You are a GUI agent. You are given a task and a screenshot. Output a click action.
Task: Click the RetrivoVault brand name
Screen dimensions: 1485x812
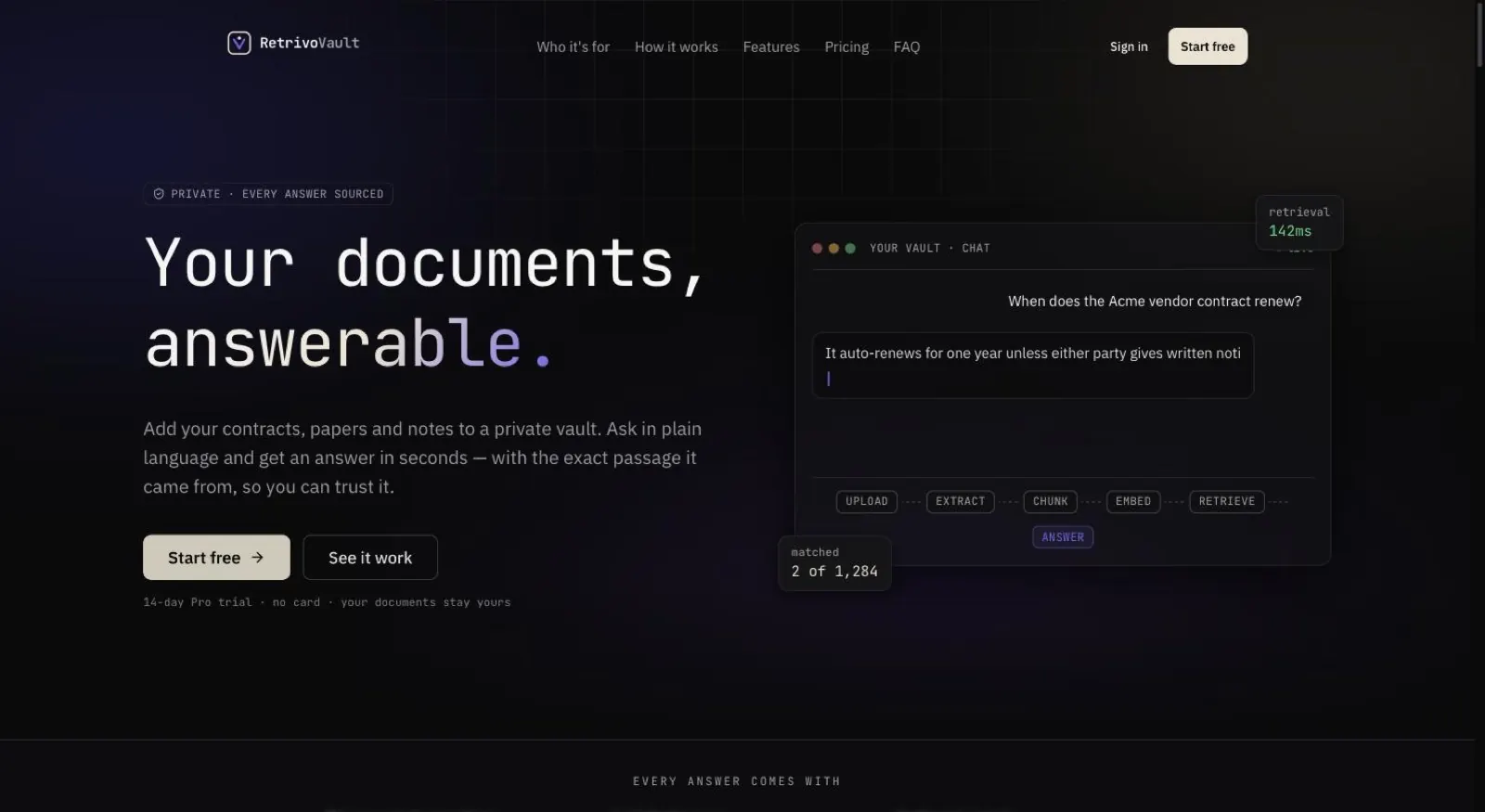click(x=309, y=43)
